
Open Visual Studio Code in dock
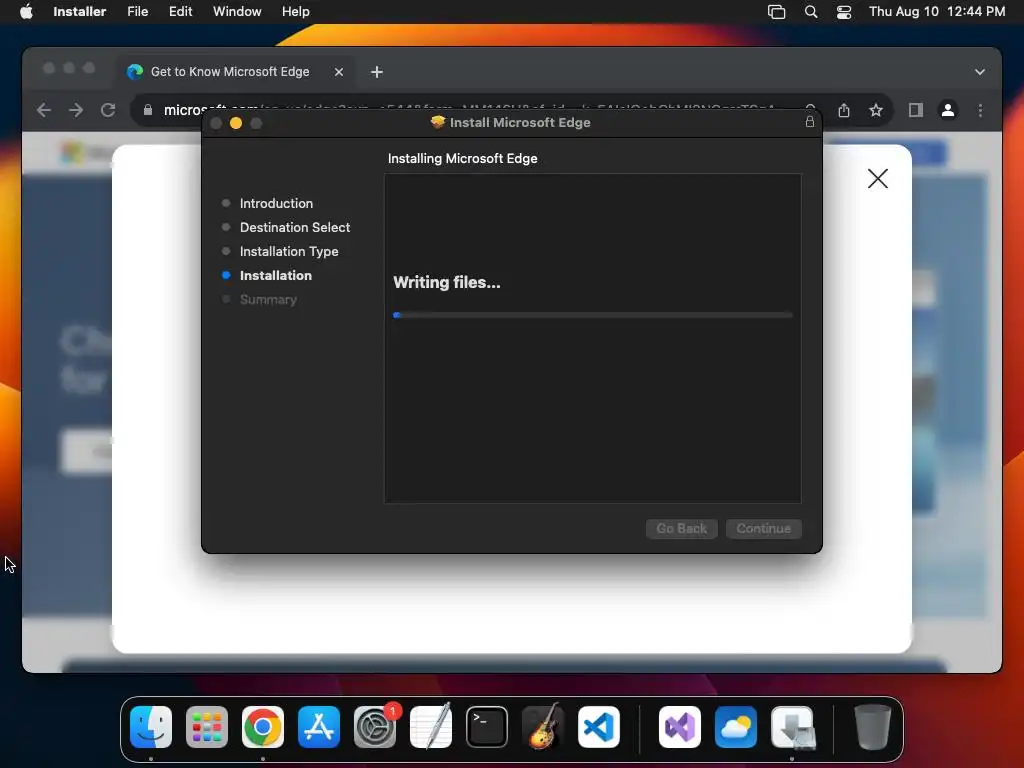[x=599, y=727]
